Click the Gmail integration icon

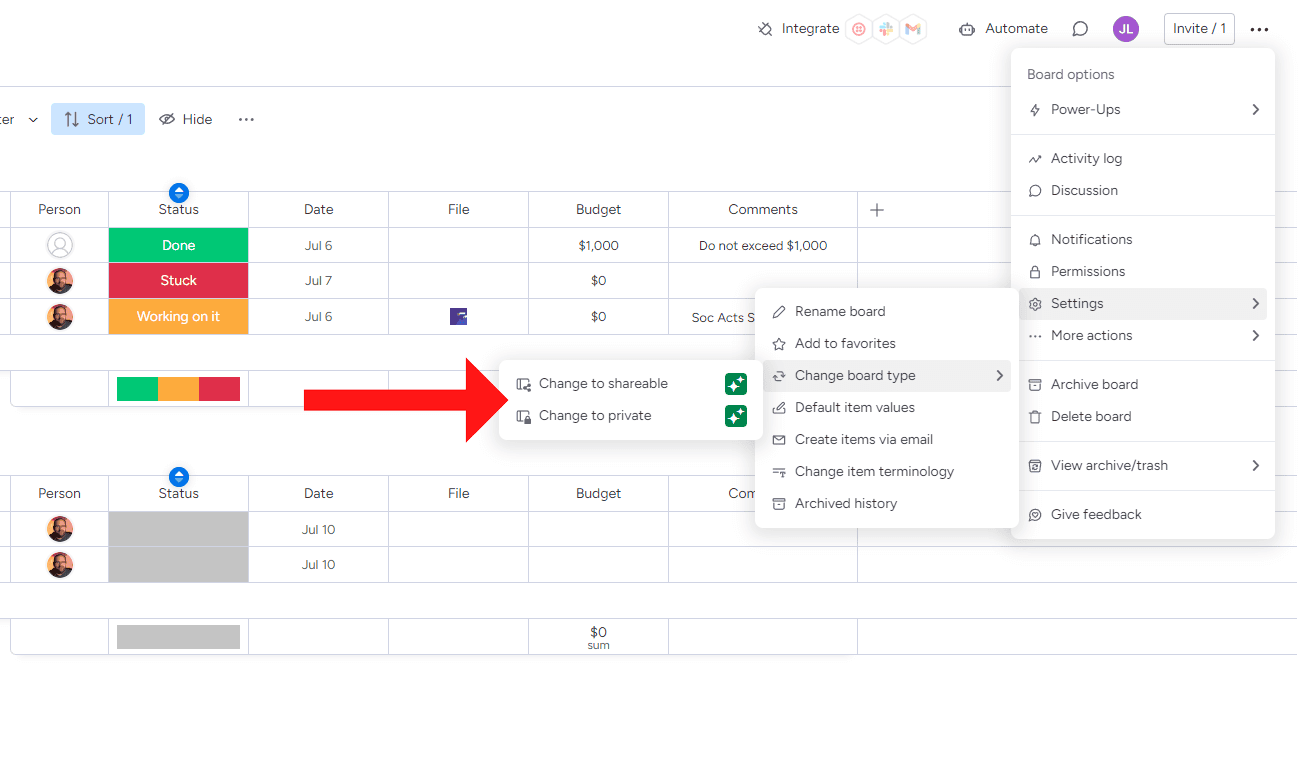912,29
